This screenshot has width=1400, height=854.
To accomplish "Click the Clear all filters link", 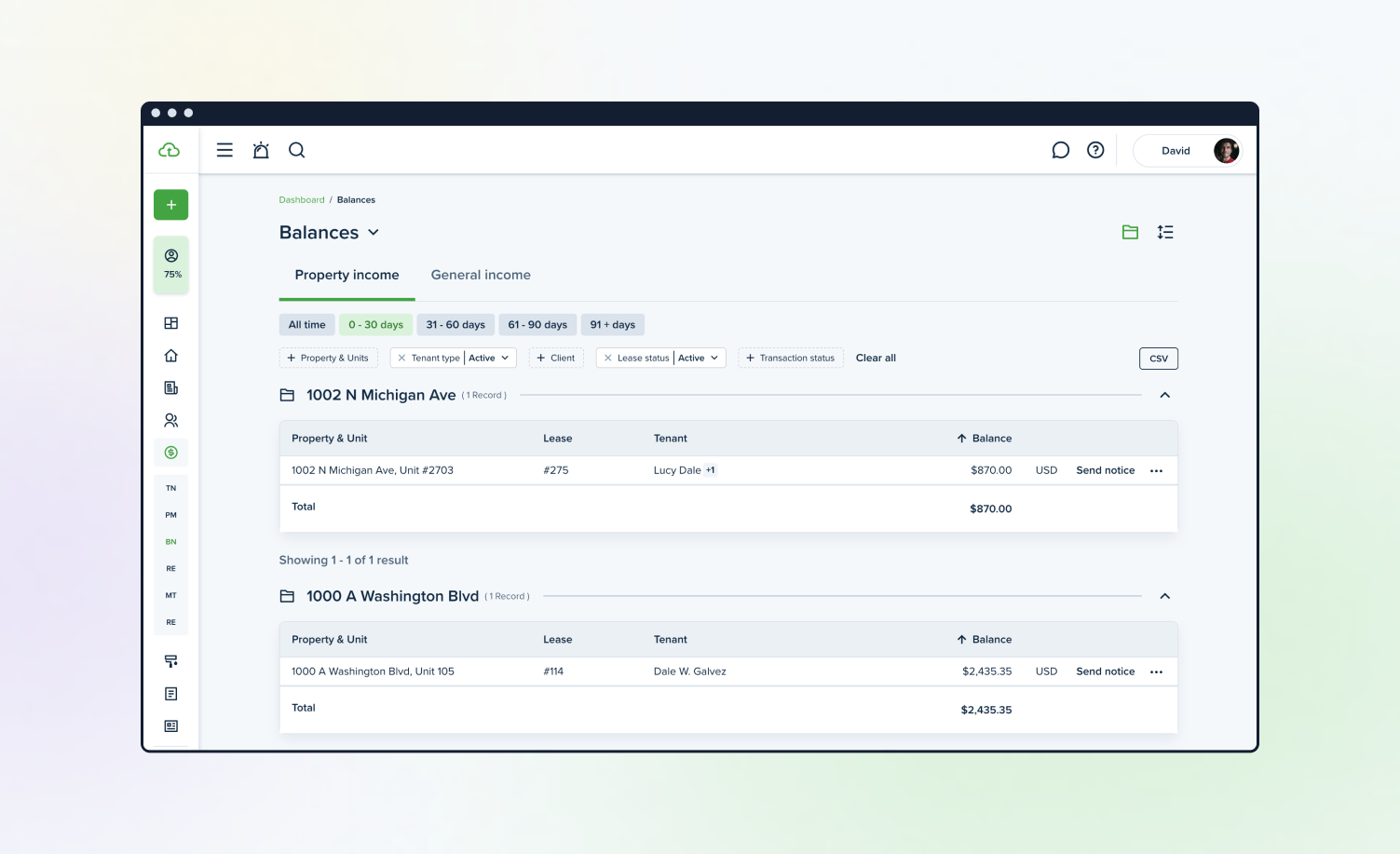I will [x=876, y=358].
